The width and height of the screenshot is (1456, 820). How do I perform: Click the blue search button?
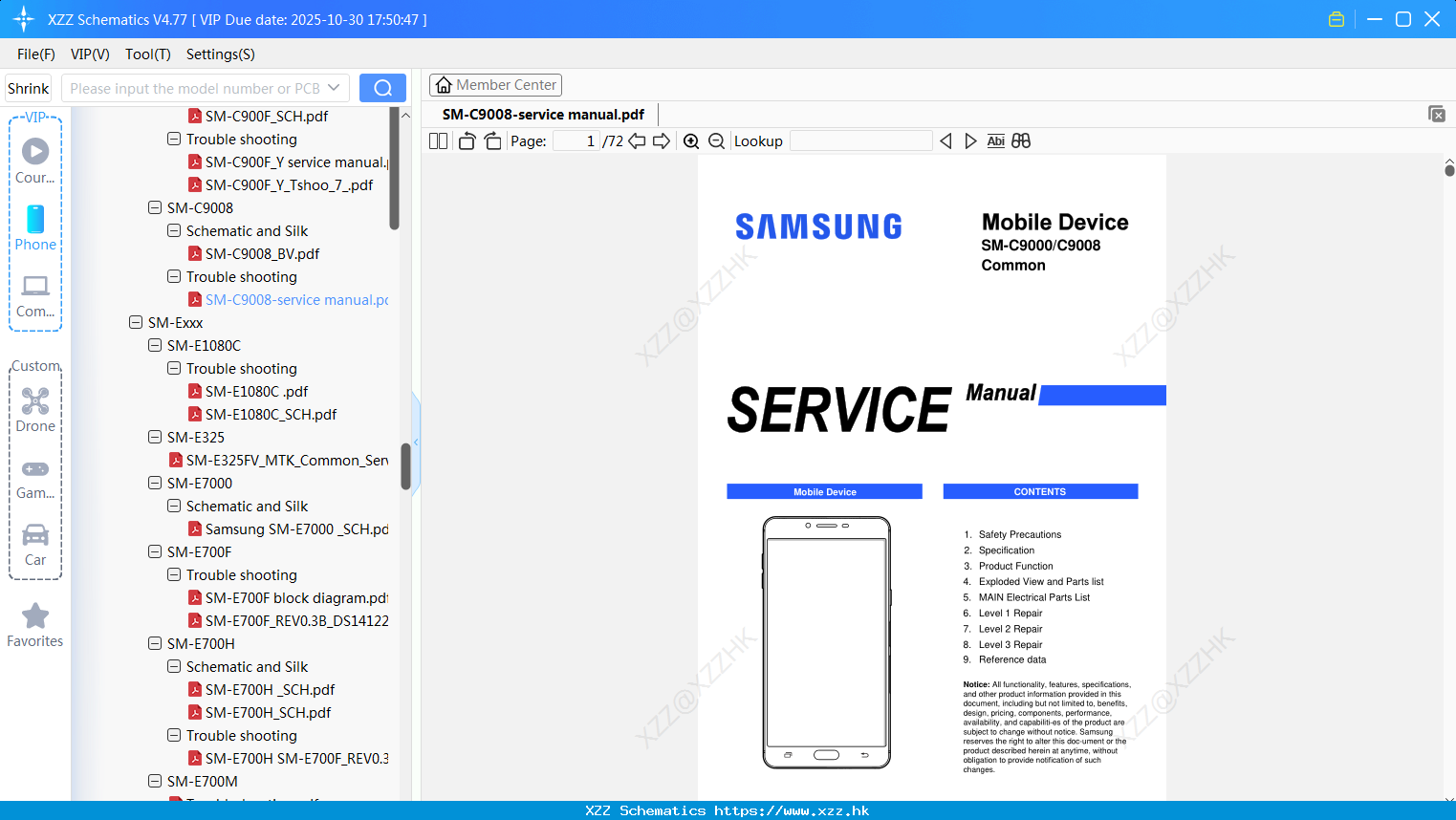382,88
